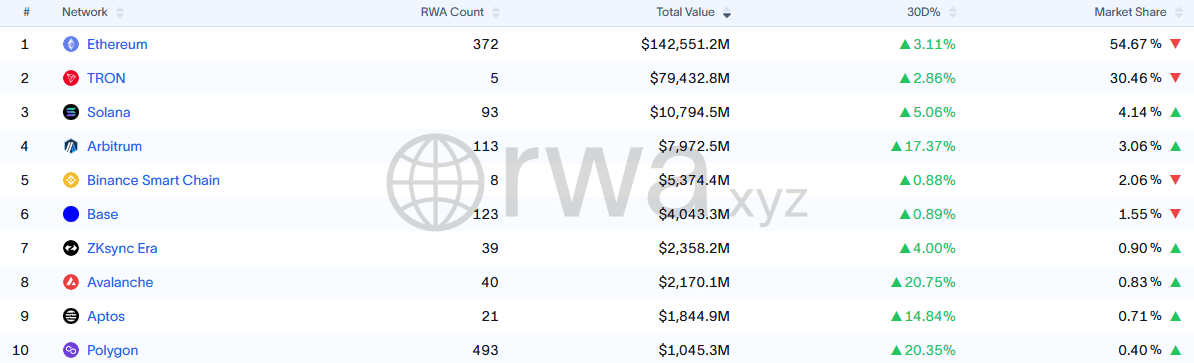Click the red TRON logo icon

pyautogui.click(x=71, y=78)
